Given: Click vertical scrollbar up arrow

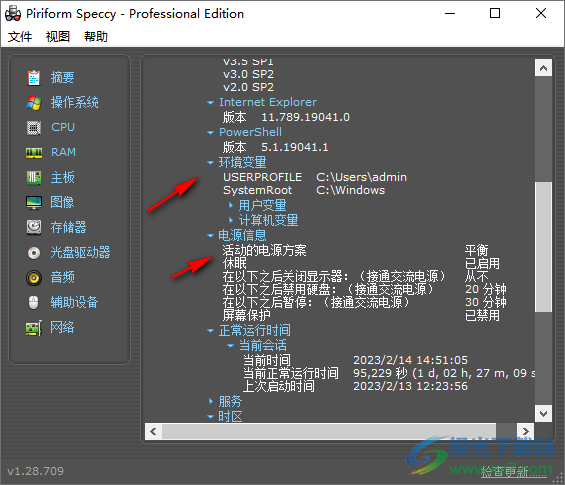Looking at the screenshot, I should point(543,68).
